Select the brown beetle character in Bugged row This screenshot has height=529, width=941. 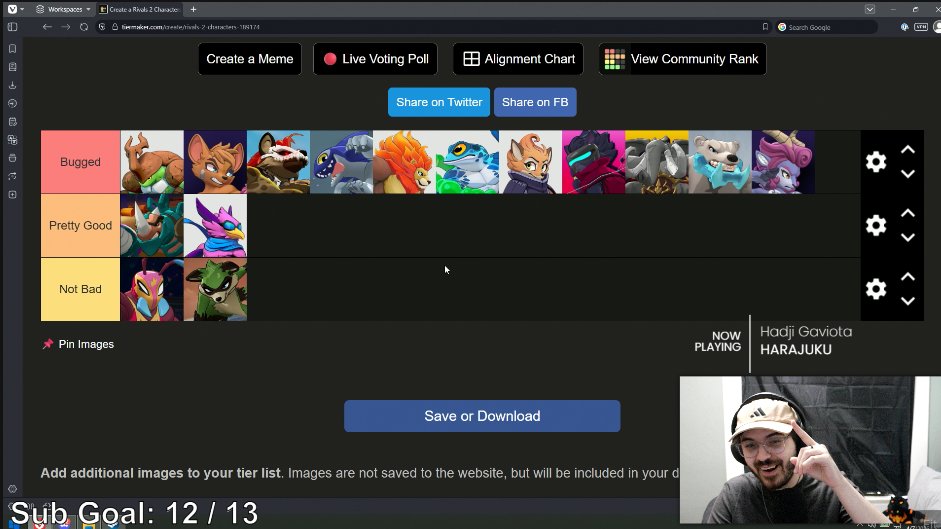pyautogui.click(x=152, y=162)
